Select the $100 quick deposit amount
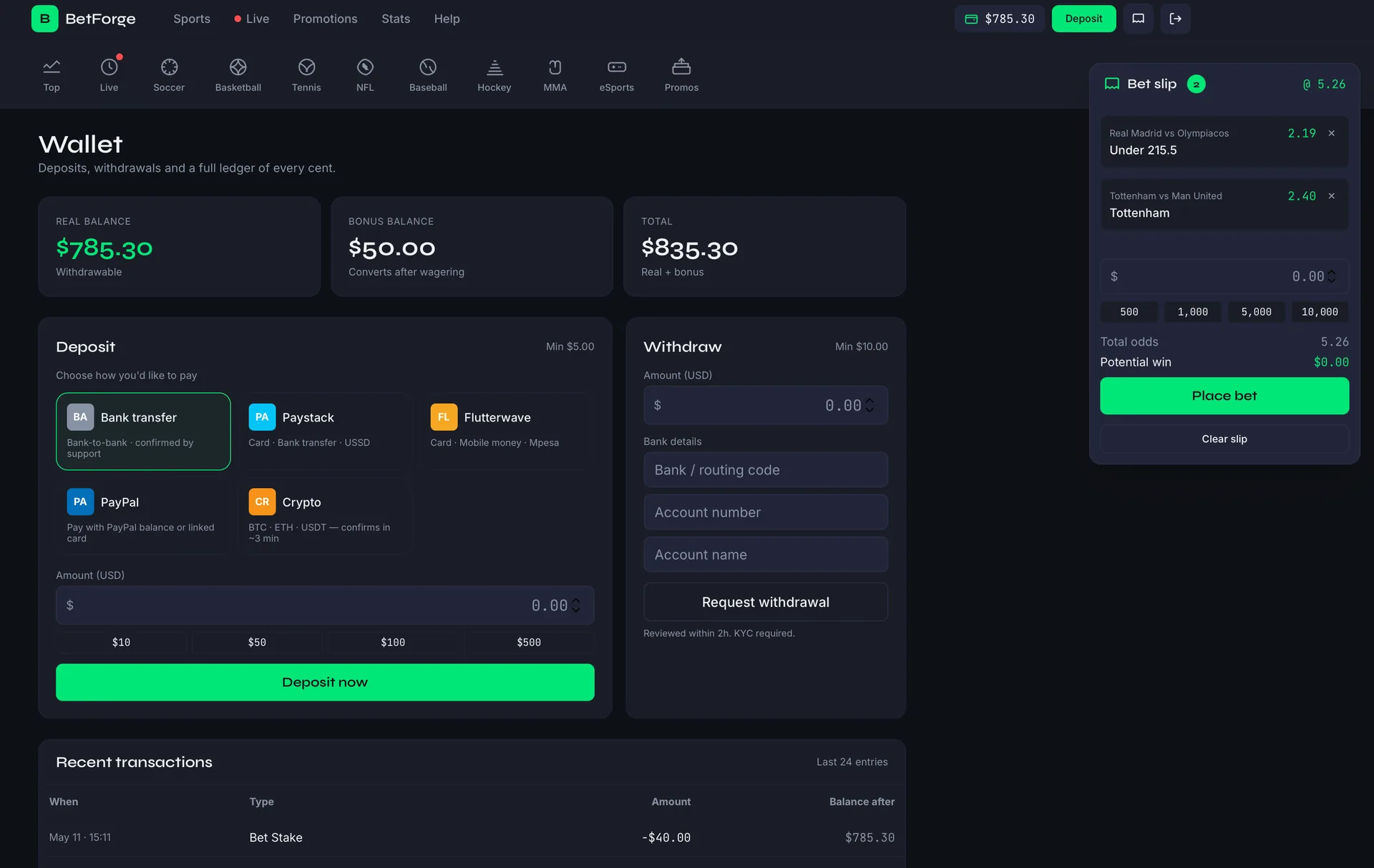 pos(393,642)
